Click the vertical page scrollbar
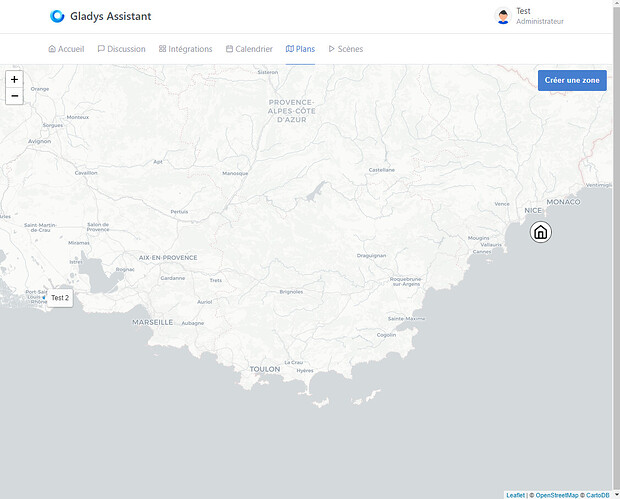The width and height of the screenshot is (620, 499). (x=615, y=250)
